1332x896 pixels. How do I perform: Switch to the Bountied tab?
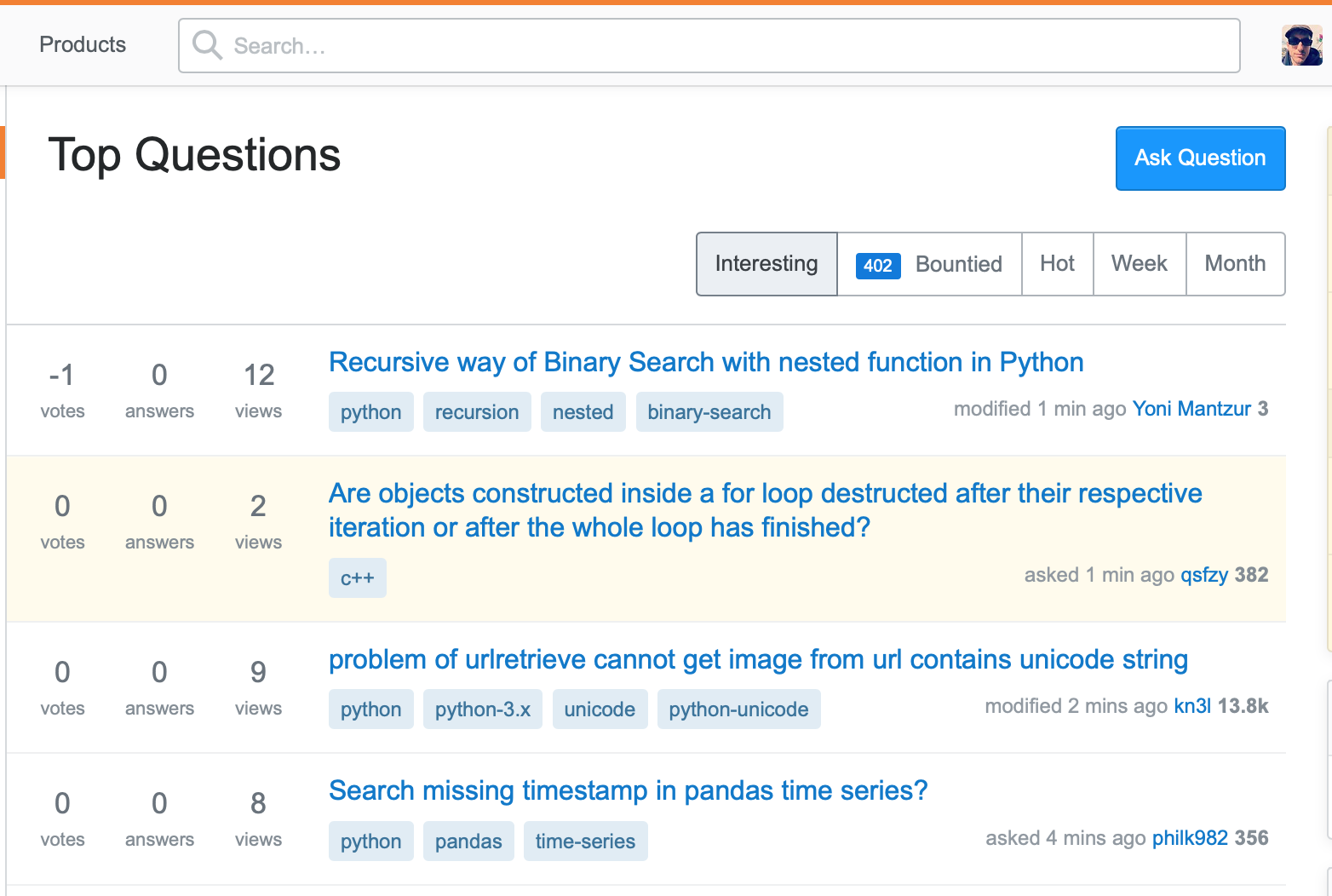point(958,264)
